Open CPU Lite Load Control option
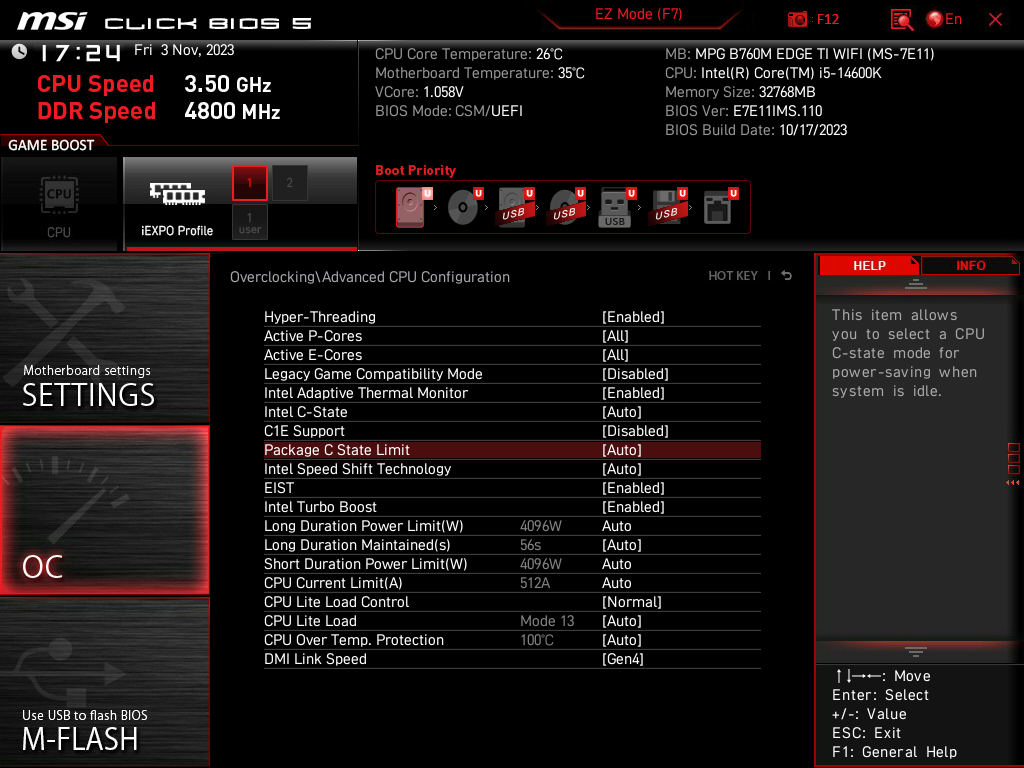Viewport: 1024px width, 768px height. click(x=512, y=601)
